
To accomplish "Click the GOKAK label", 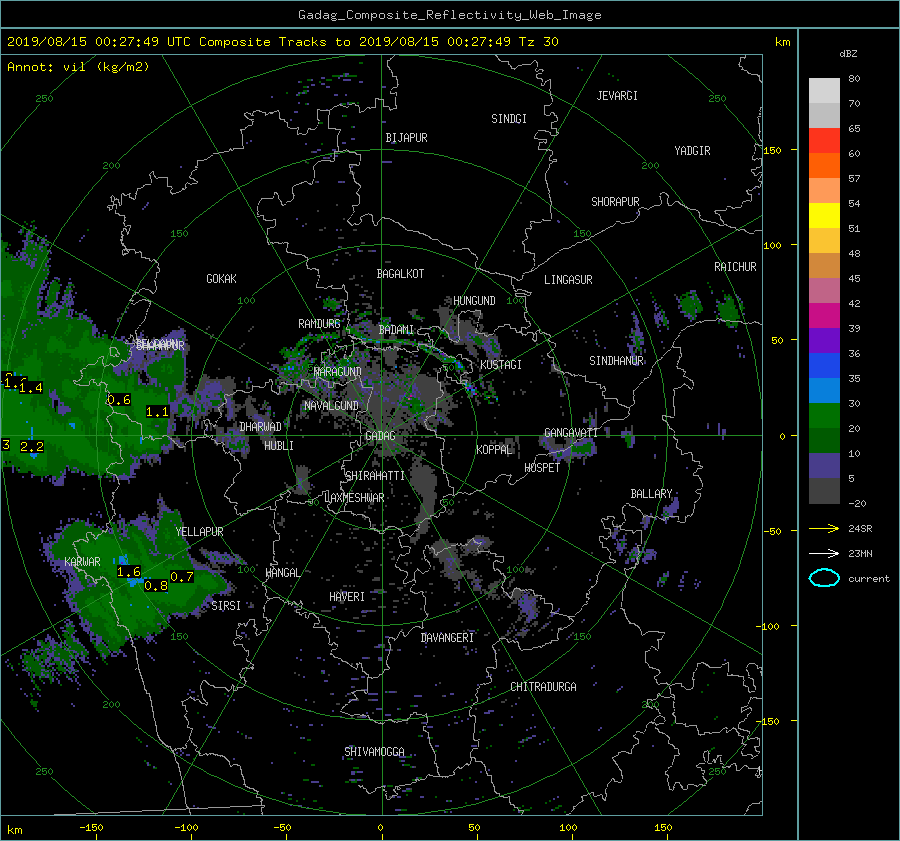I will coord(221,279).
